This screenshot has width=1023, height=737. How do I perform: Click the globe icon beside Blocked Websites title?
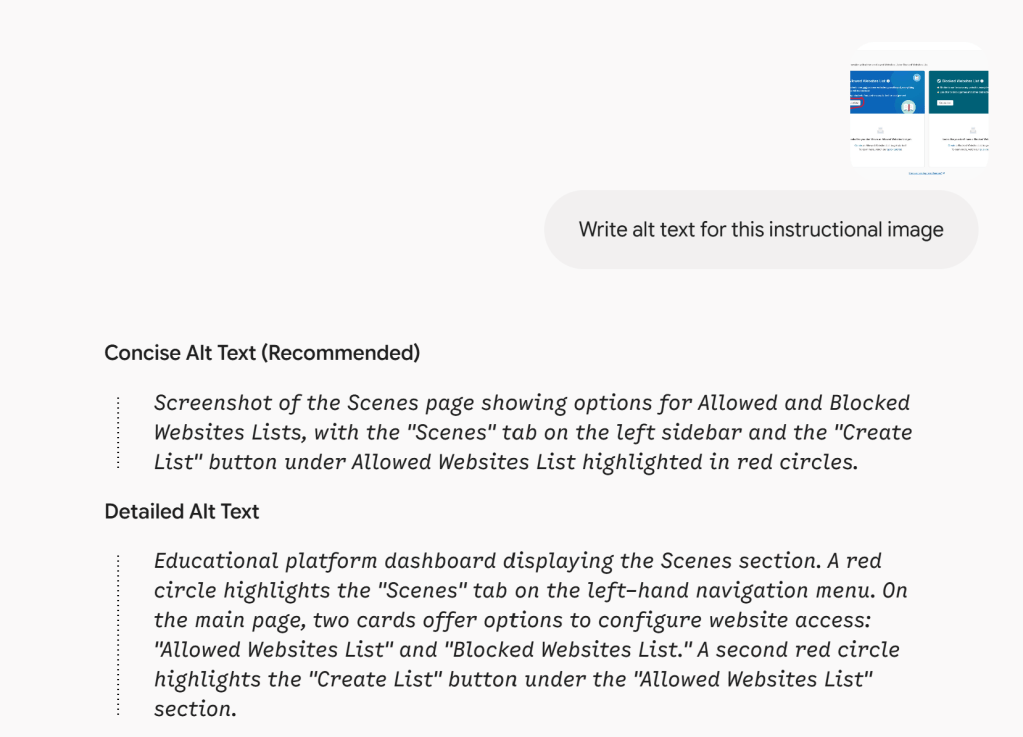coord(939,81)
